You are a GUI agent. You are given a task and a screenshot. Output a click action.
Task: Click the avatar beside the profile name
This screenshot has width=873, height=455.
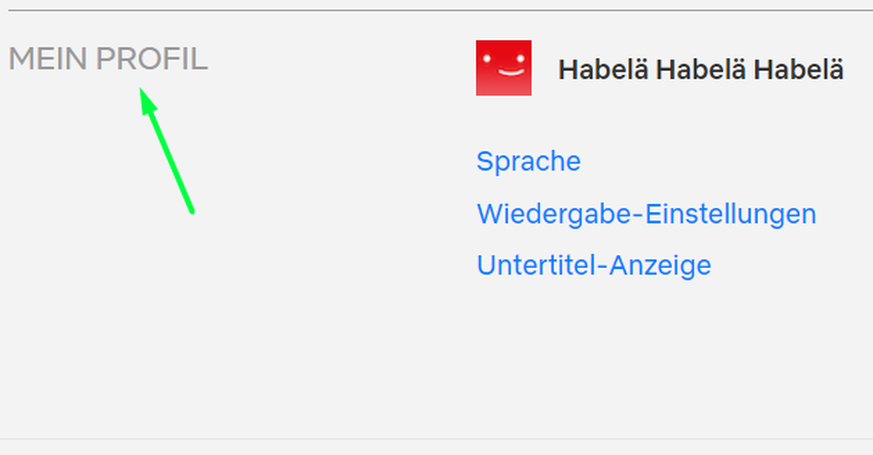(503, 68)
